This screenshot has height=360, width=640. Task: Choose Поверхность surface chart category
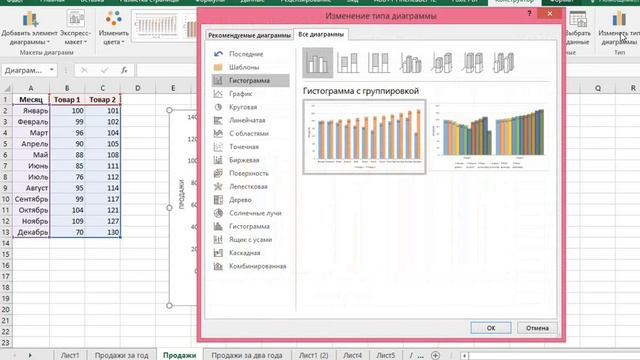(250, 173)
